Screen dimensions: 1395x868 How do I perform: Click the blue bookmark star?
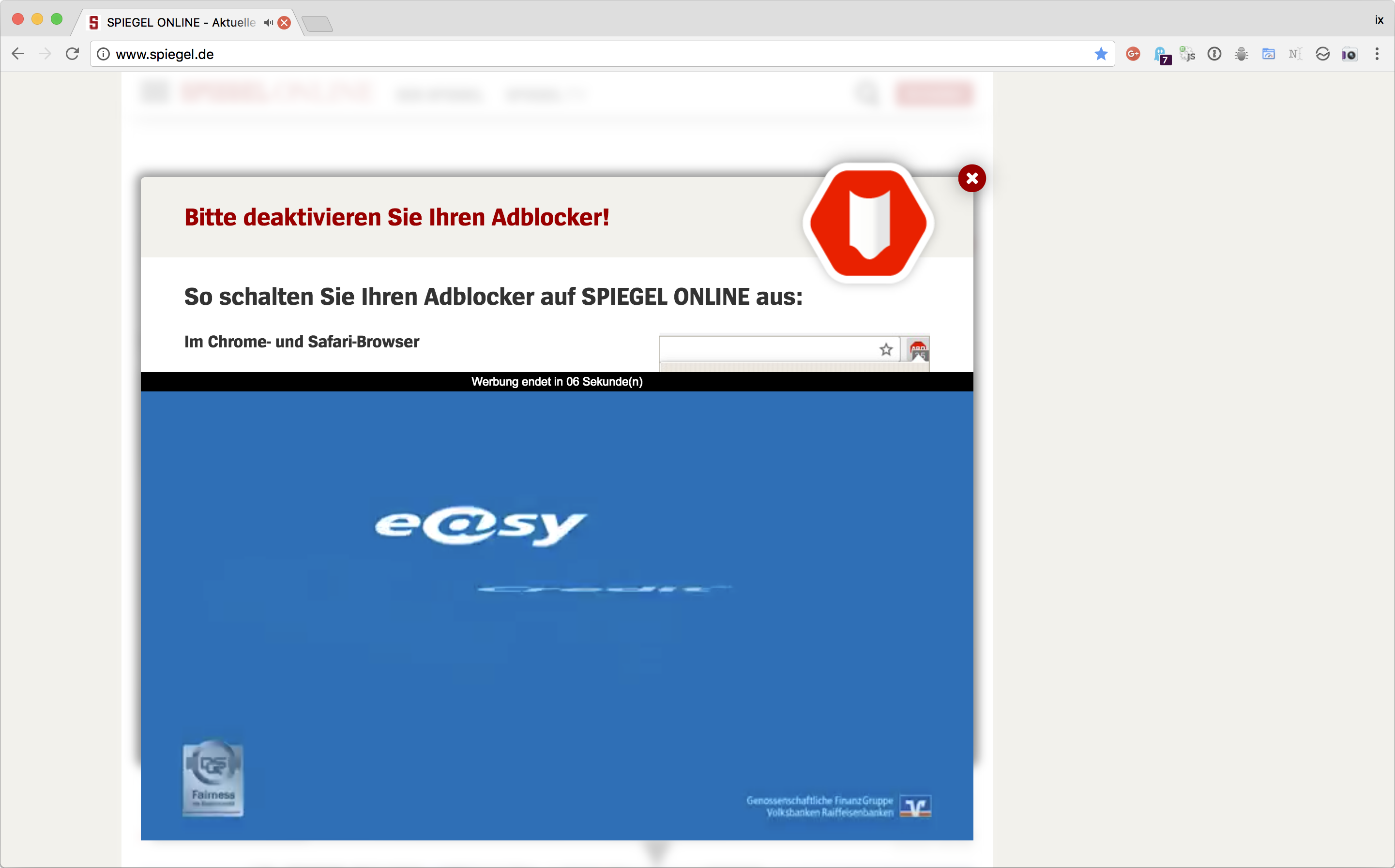(x=1101, y=54)
